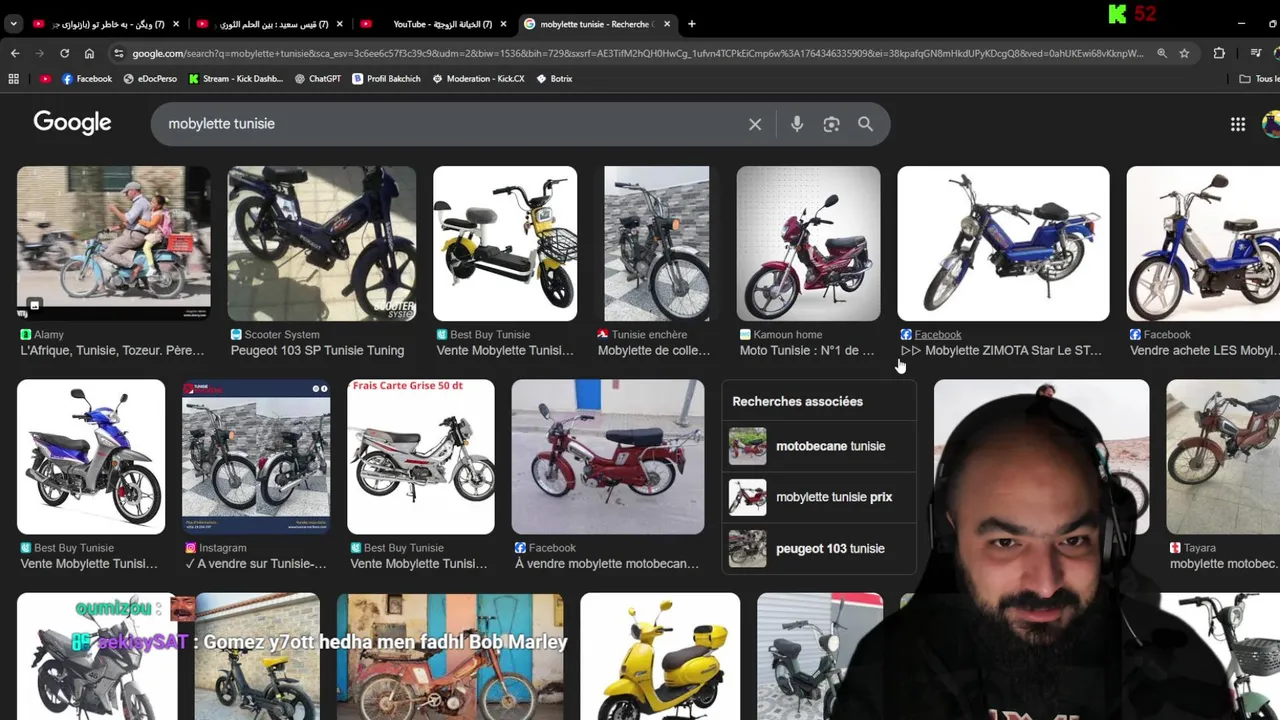Select related search motobecane tunisie
Viewport: 1280px width, 720px height.
point(819,446)
